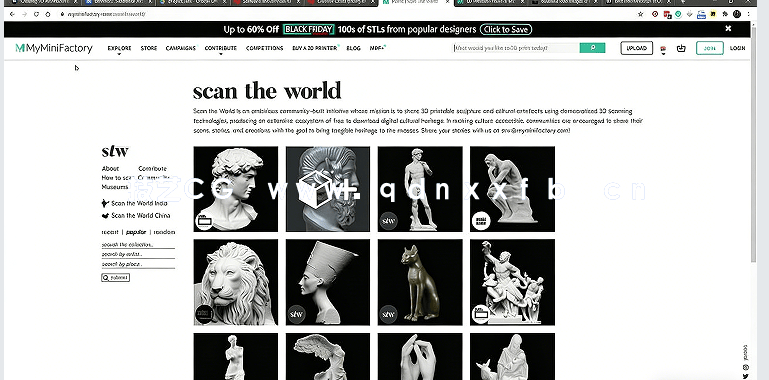Click round badge on Thinker thumbnail

click(481, 221)
